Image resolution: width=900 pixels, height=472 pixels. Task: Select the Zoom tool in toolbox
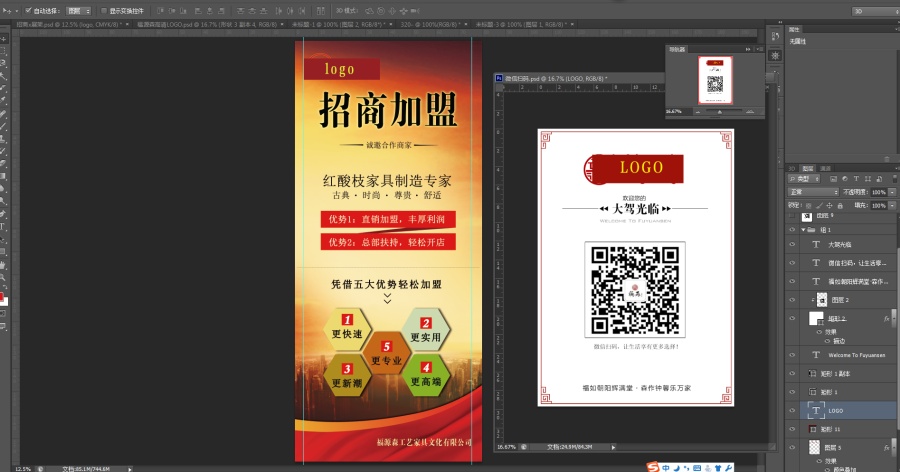[x=3, y=277]
